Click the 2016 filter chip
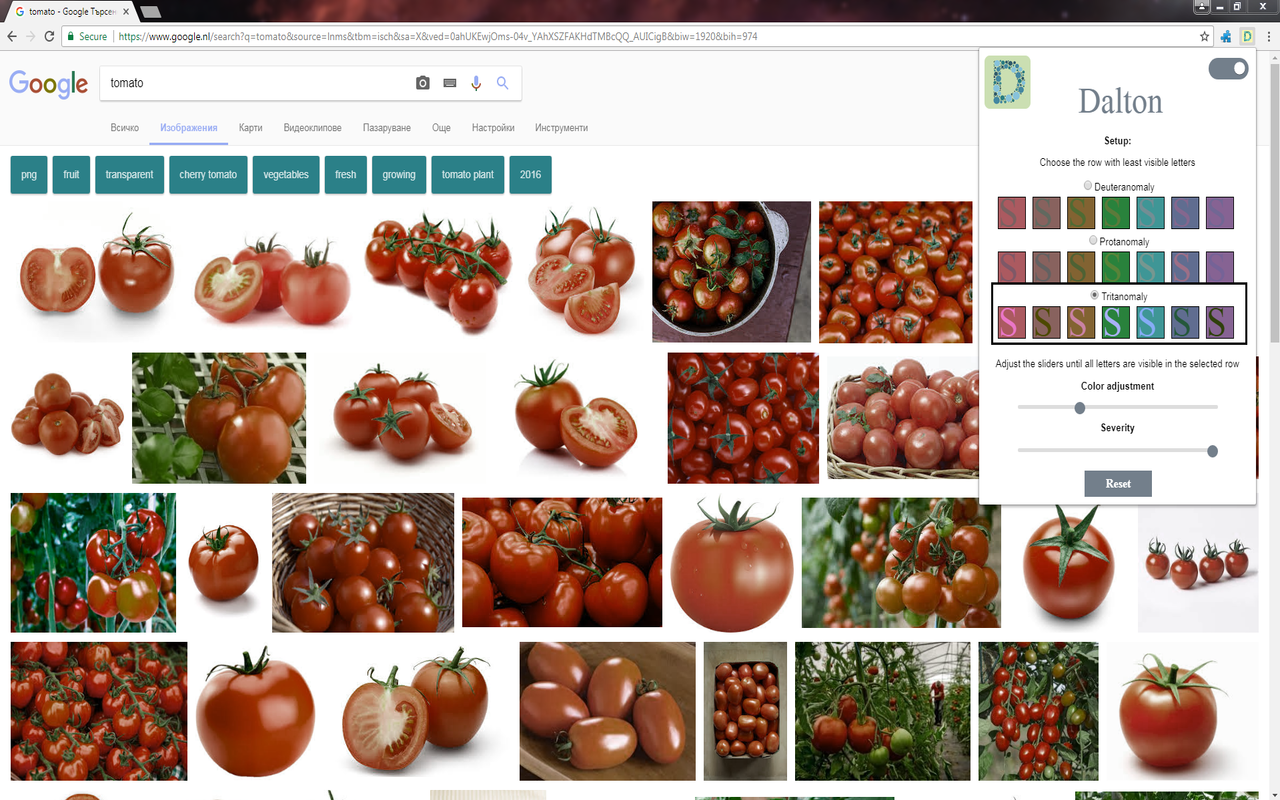This screenshot has height=800, width=1280. coord(530,174)
